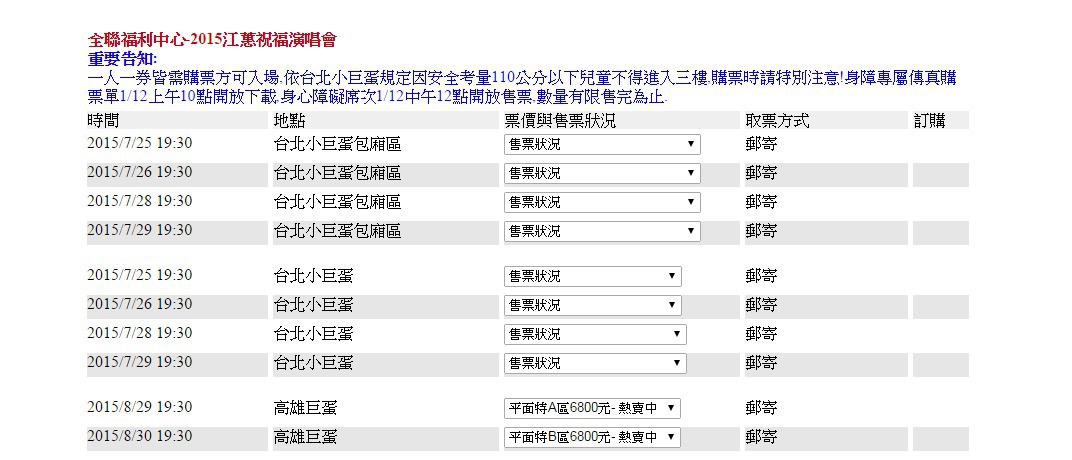Screen dimensions: 1072x460
Task: Click date 2015/7/26 19:30 in 包廂區 row
Action: [139, 172]
